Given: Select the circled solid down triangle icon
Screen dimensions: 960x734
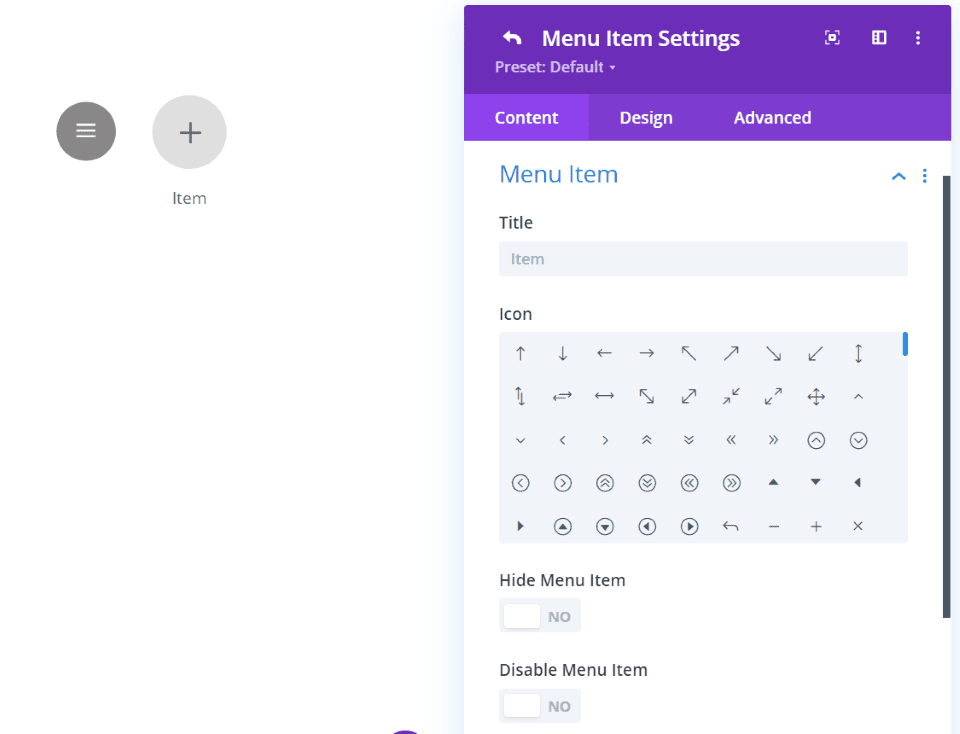Looking at the screenshot, I should (x=605, y=526).
